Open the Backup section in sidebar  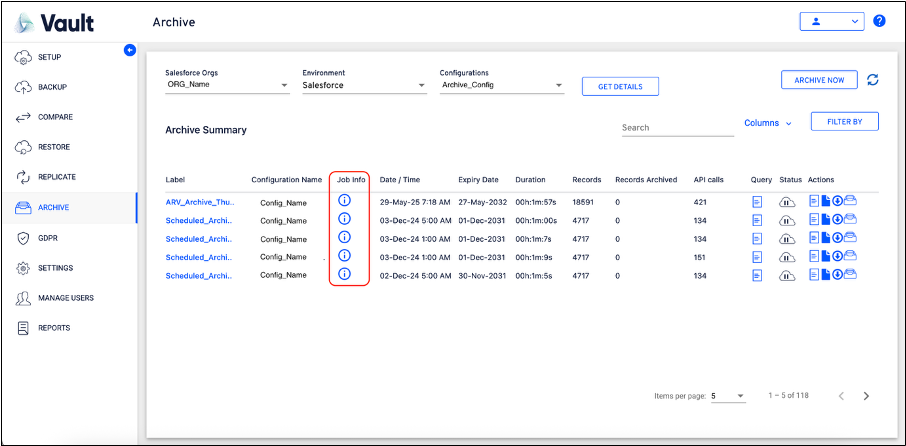(x=54, y=87)
